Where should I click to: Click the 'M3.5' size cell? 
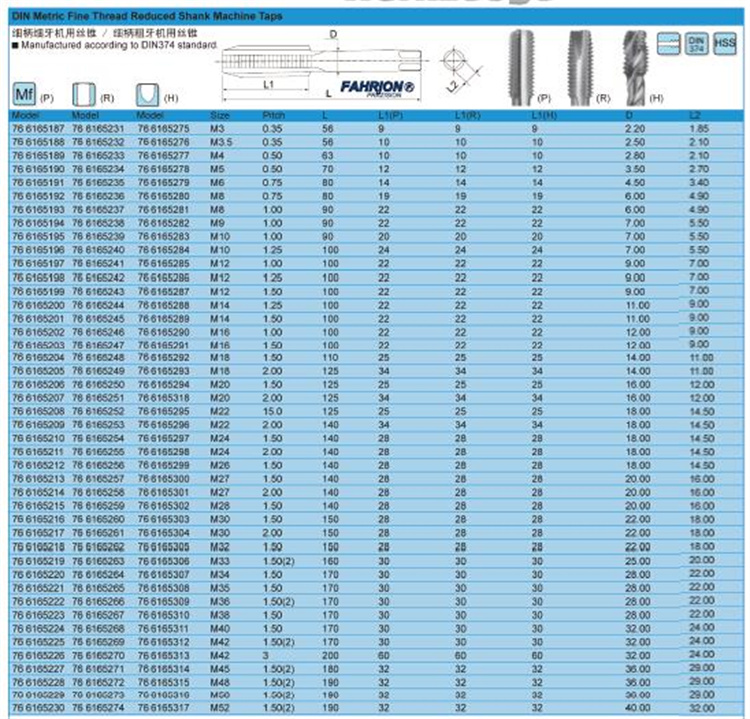[x=221, y=142]
